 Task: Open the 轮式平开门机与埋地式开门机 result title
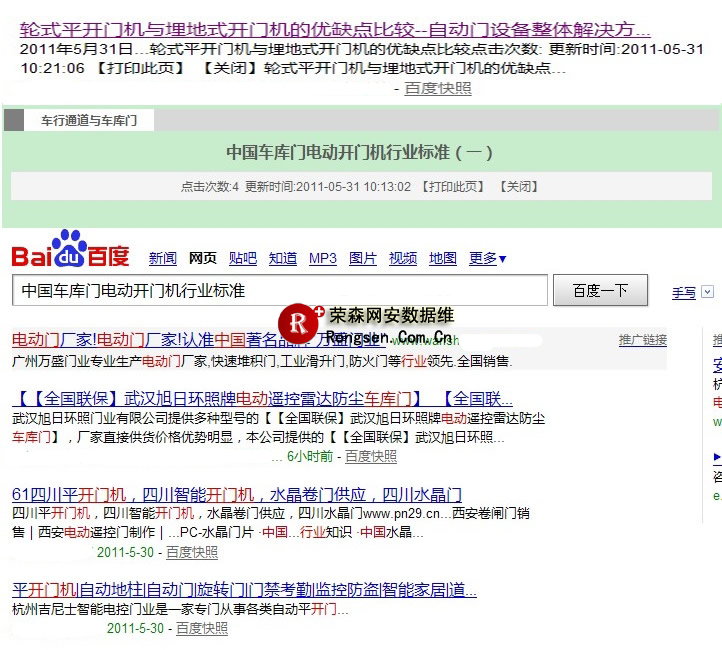pyautogui.click(x=335, y=29)
